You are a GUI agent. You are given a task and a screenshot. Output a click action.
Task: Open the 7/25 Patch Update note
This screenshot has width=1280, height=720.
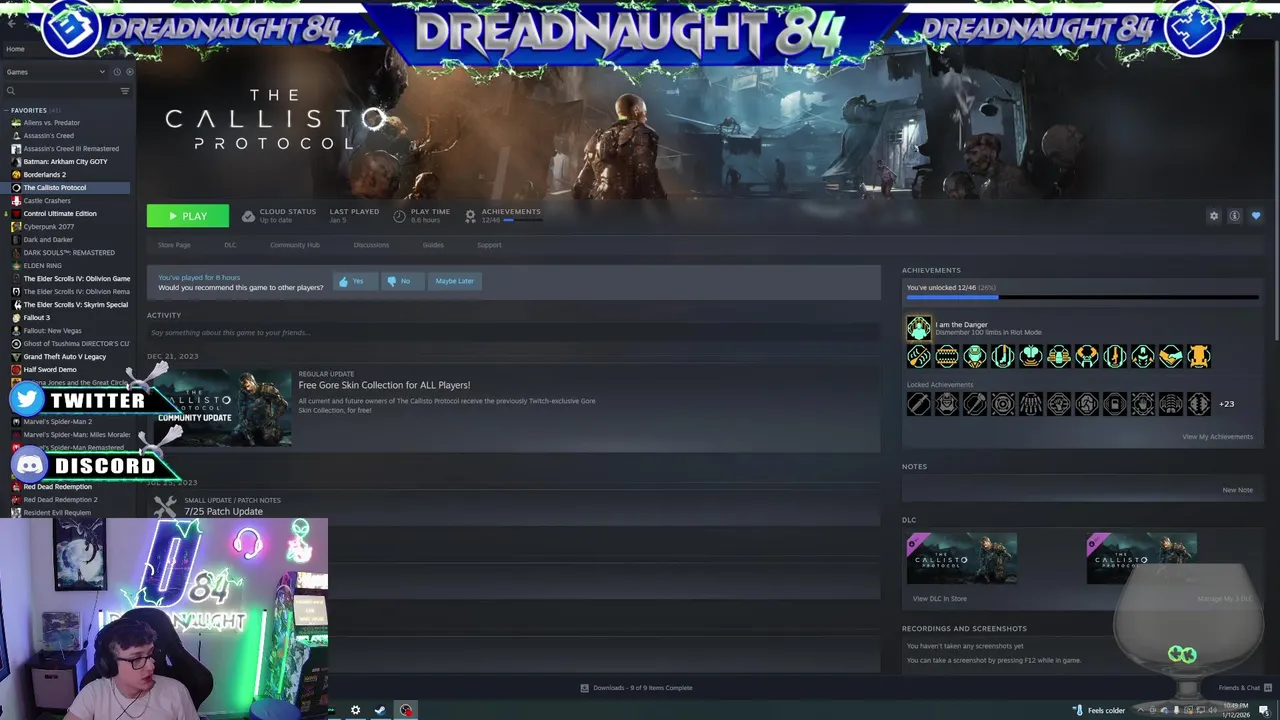coord(223,511)
